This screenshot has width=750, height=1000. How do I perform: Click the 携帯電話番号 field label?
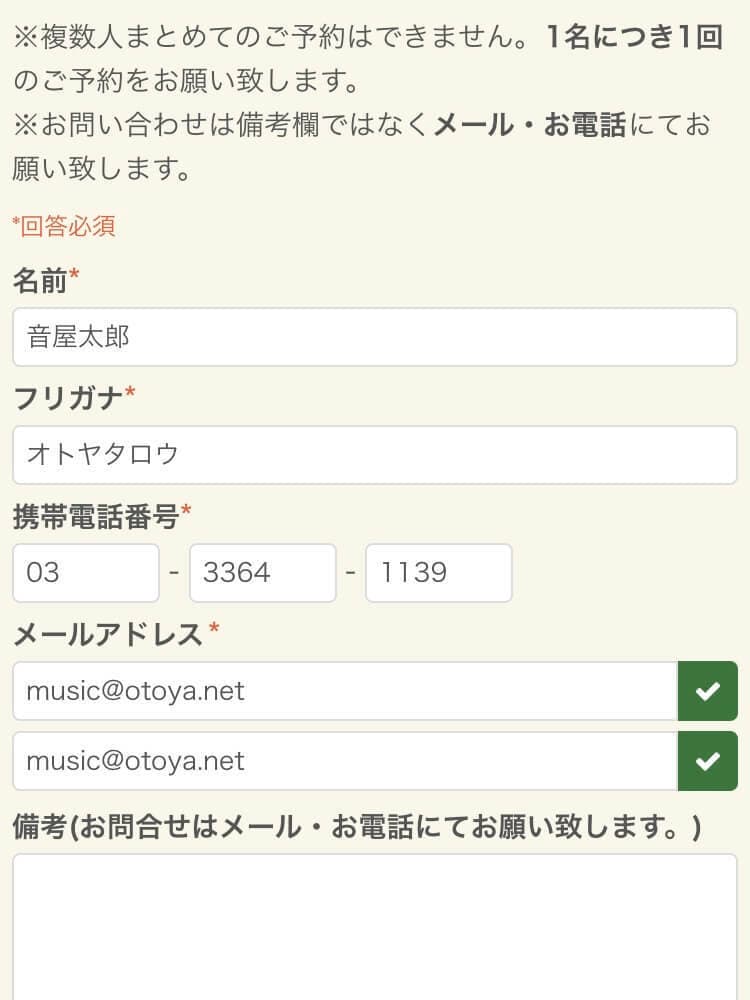pyautogui.click(x=96, y=517)
